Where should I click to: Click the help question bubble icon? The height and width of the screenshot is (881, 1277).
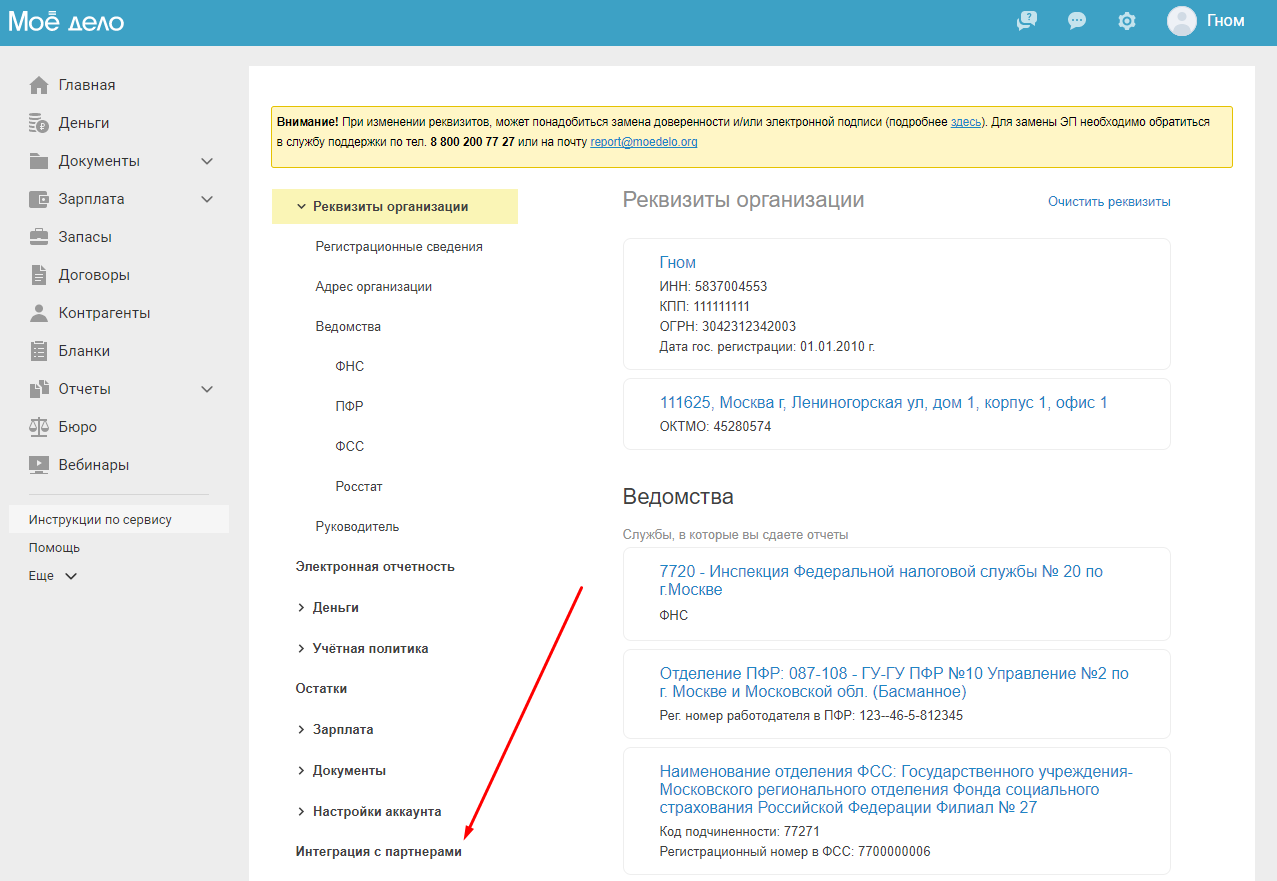(1027, 21)
